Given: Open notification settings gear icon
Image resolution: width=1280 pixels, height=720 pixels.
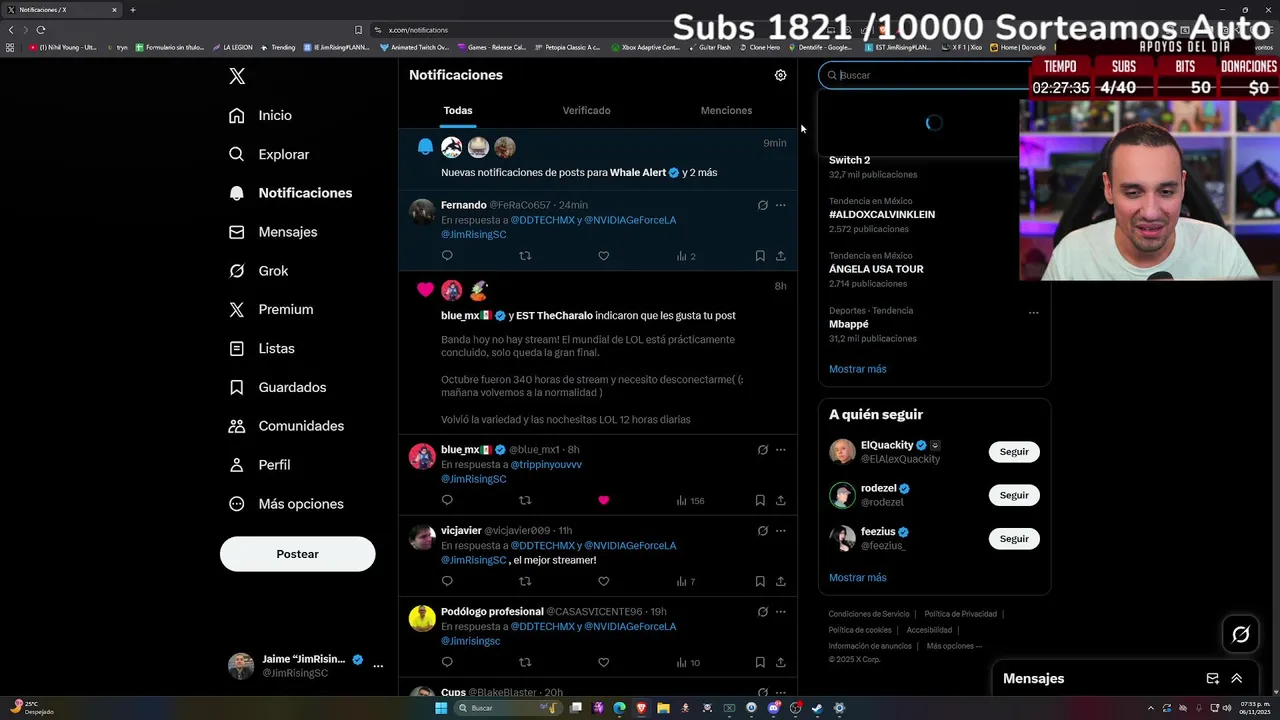Looking at the screenshot, I should [780, 75].
